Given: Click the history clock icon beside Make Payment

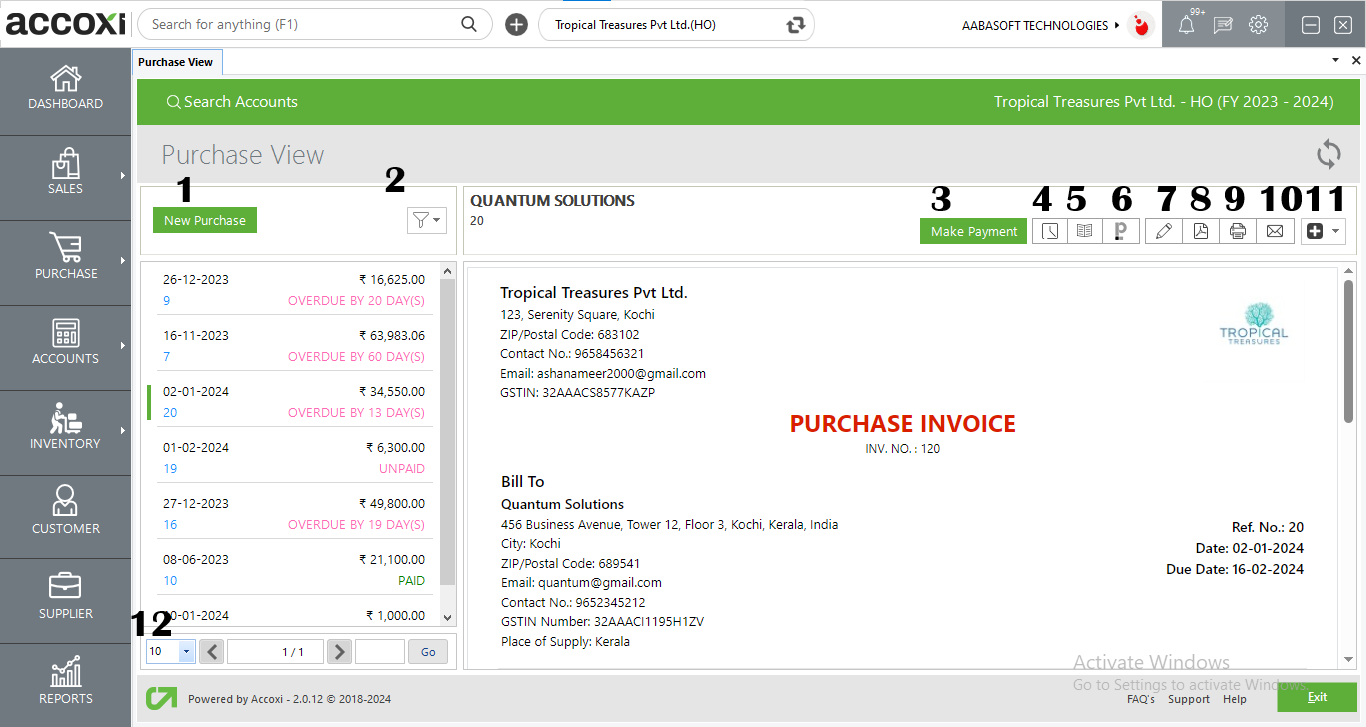Looking at the screenshot, I should pyautogui.click(x=1050, y=231).
